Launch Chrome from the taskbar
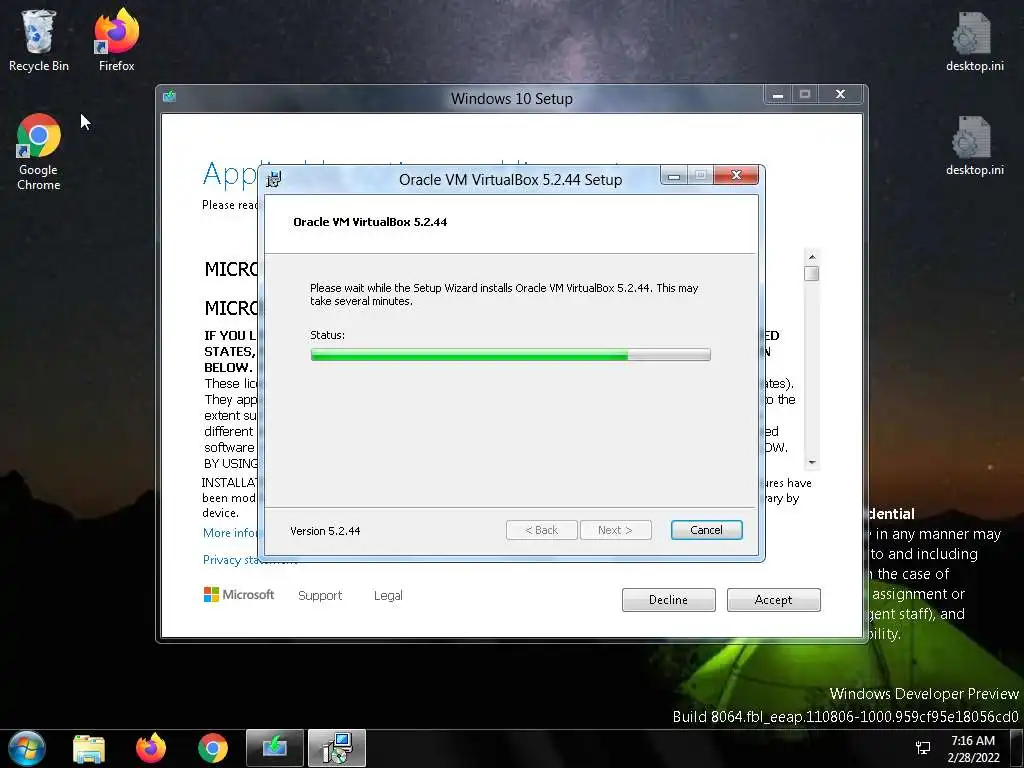The image size is (1024, 768). (213, 748)
